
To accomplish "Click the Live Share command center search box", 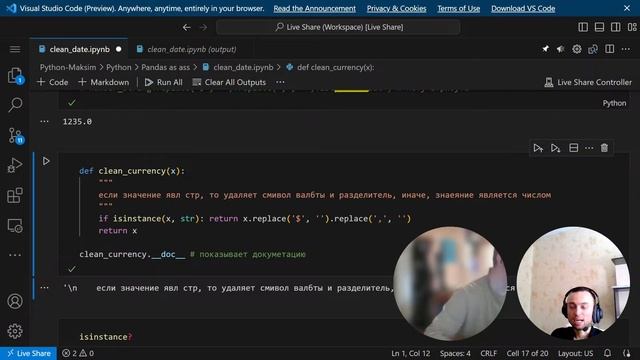I will (338, 27).
